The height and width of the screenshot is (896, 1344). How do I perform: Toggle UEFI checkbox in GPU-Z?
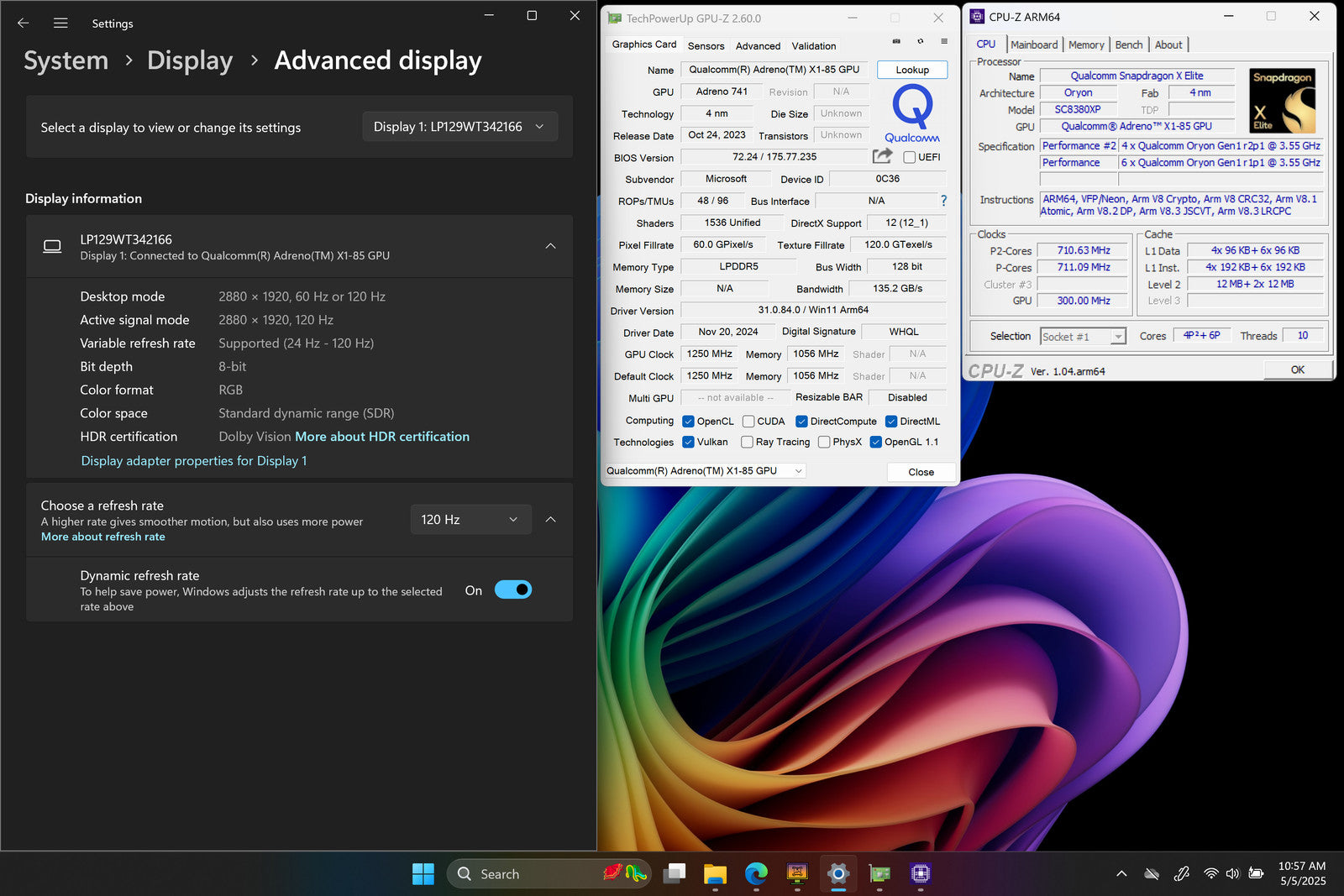point(909,157)
